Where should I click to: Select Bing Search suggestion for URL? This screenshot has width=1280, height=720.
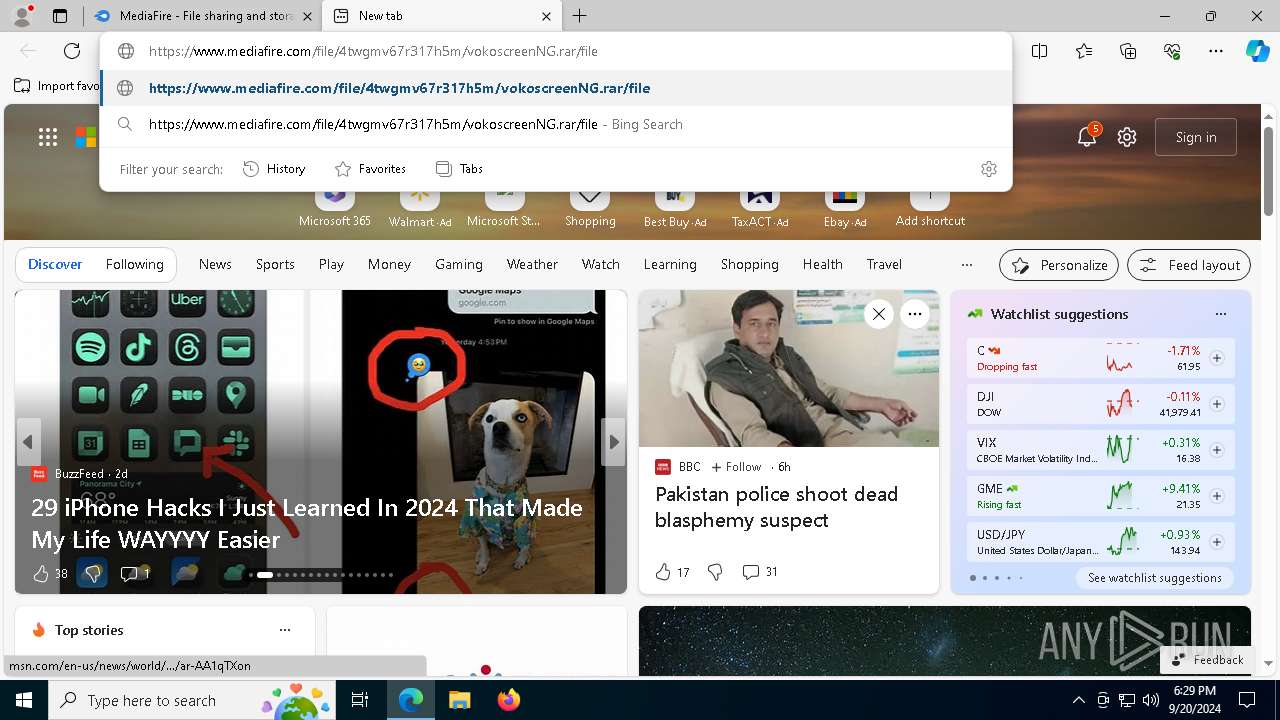click(556, 124)
